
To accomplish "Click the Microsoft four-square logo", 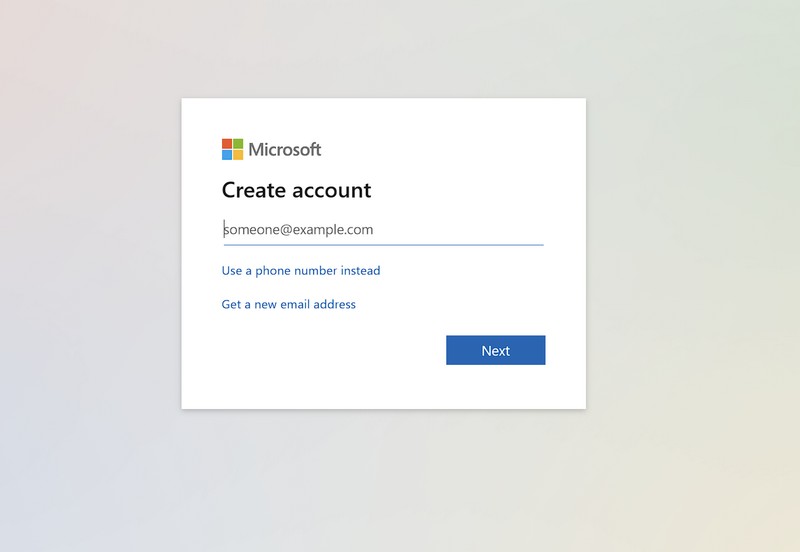I will pyautogui.click(x=232, y=149).
